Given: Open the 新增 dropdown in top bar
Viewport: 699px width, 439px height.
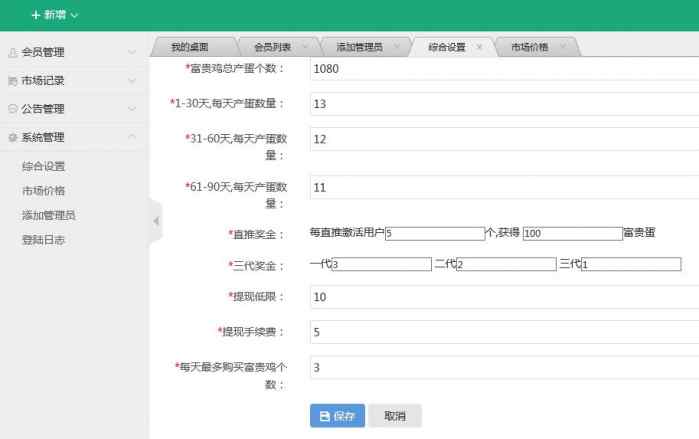Looking at the screenshot, I should 54,15.
